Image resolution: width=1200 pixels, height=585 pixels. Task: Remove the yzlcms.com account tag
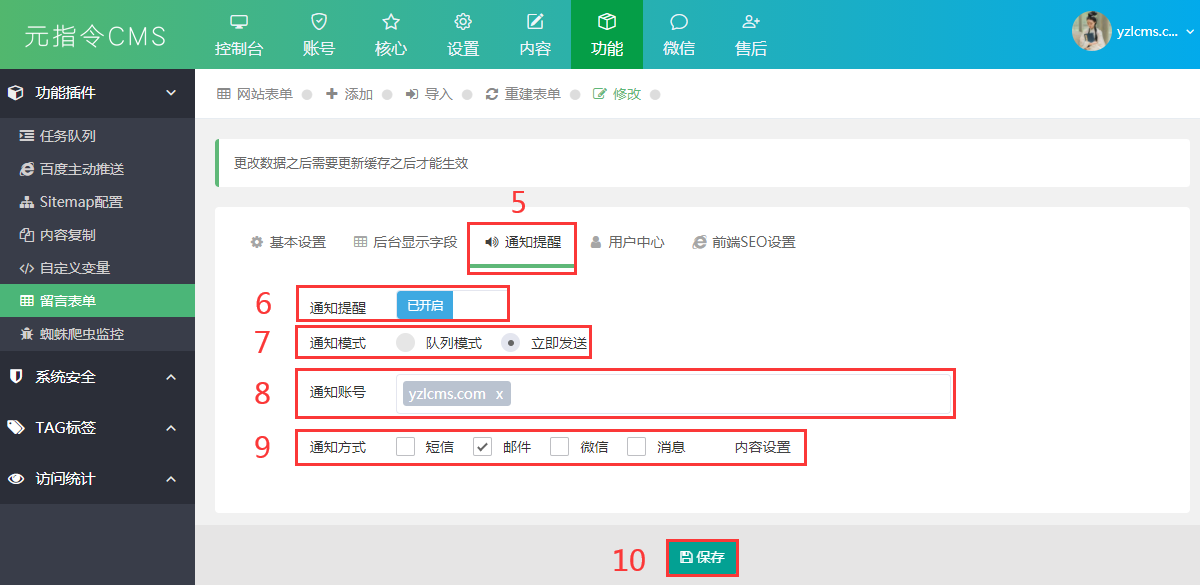point(499,394)
